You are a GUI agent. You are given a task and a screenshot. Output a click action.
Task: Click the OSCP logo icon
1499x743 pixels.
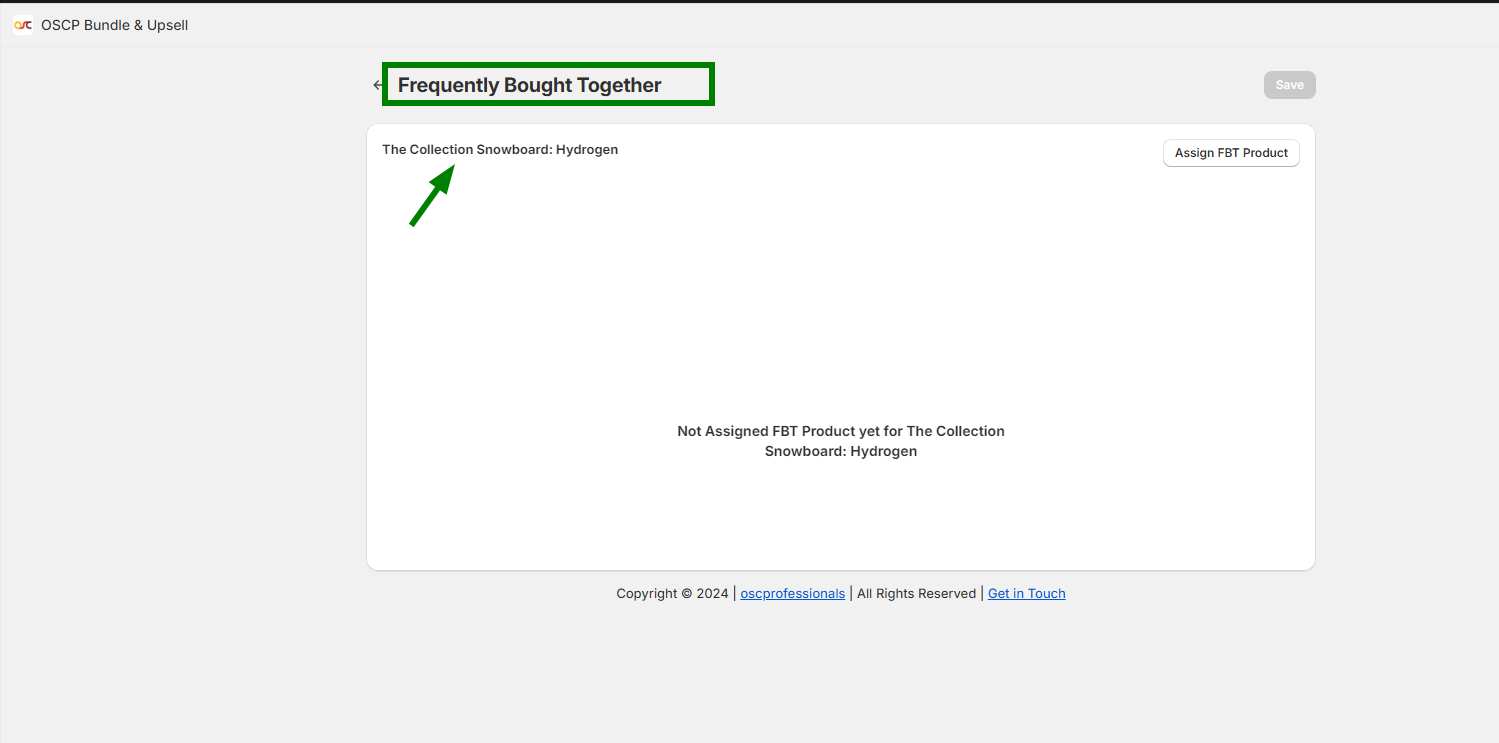(22, 25)
